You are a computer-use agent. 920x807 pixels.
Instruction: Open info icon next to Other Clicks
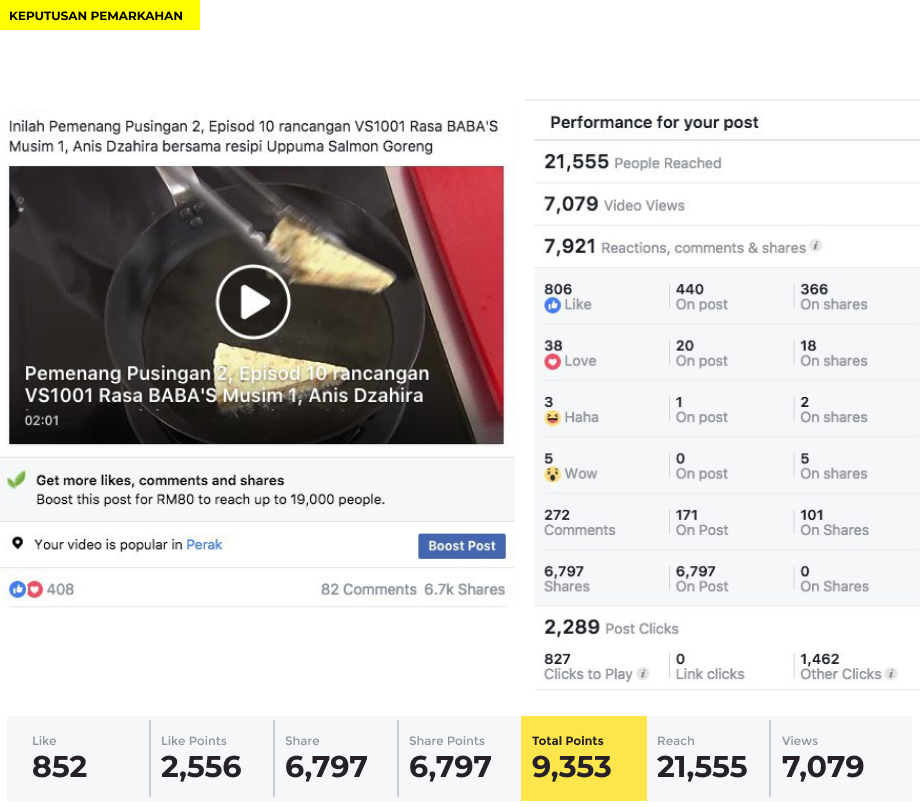(891, 673)
